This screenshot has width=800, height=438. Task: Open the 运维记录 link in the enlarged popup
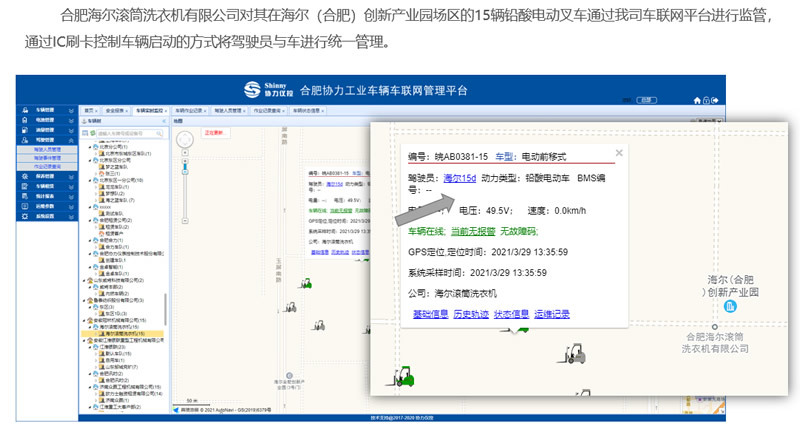pos(552,314)
